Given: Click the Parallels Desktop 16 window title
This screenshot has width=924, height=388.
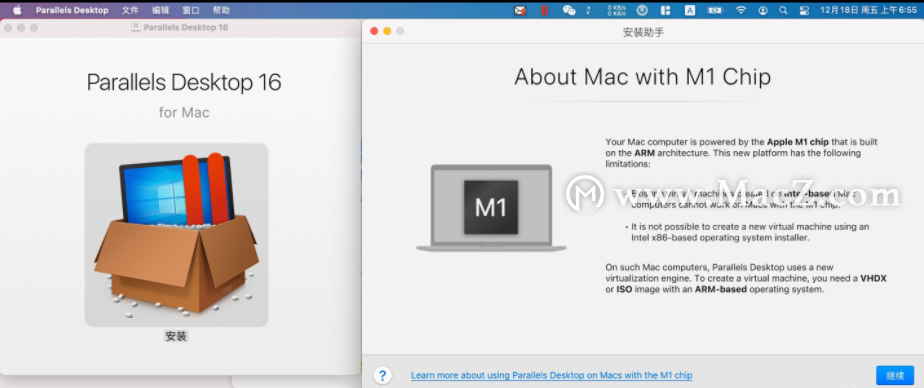Looking at the screenshot, I should pos(185,27).
